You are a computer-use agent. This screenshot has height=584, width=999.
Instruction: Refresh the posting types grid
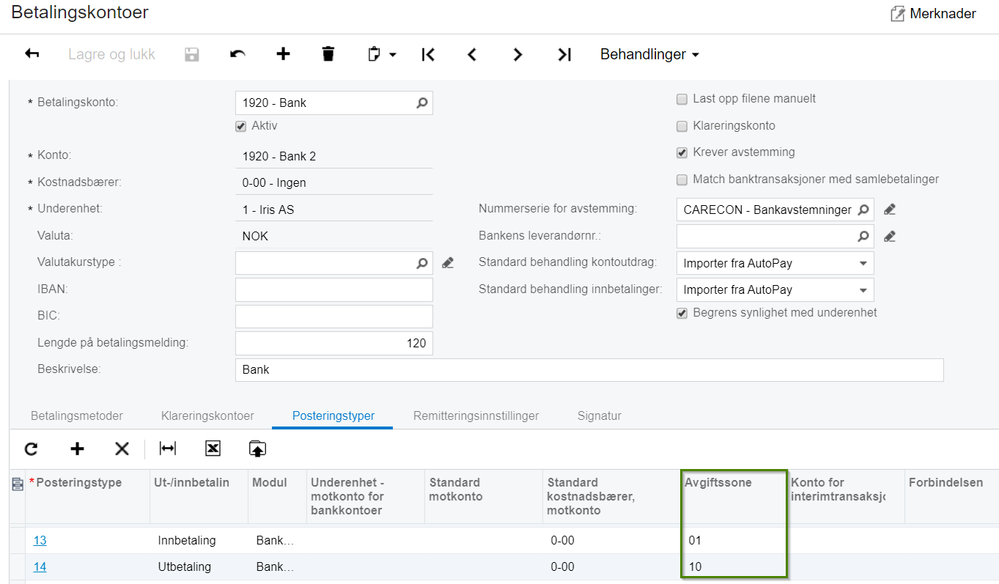(x=31, y=449)
